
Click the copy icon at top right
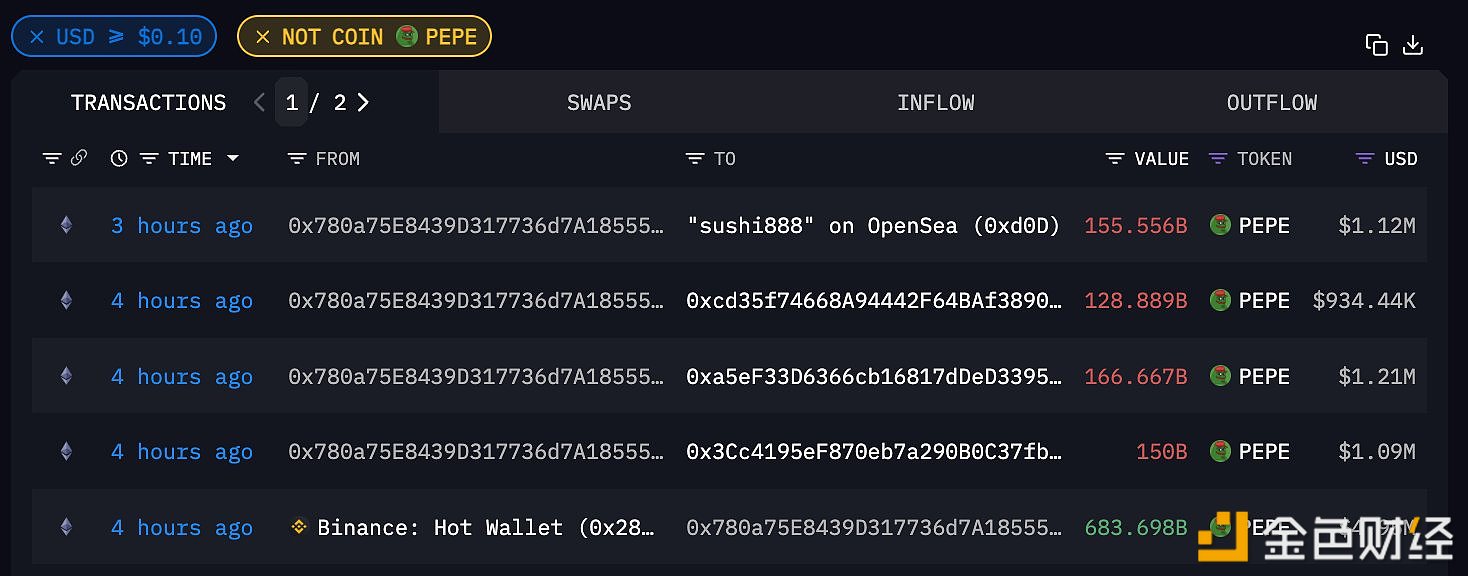1377,45
